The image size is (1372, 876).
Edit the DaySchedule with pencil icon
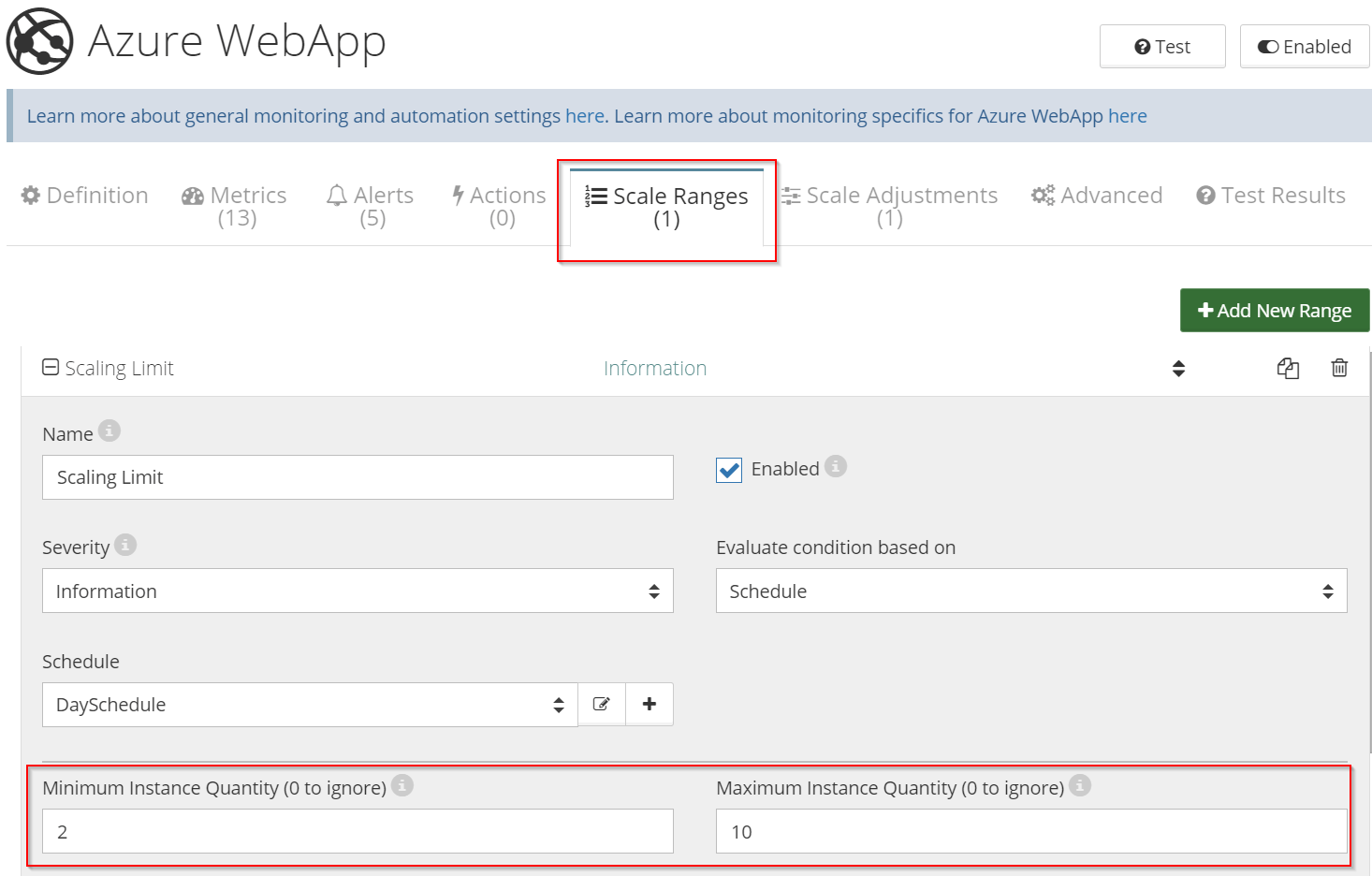click(x=602, y=704)
